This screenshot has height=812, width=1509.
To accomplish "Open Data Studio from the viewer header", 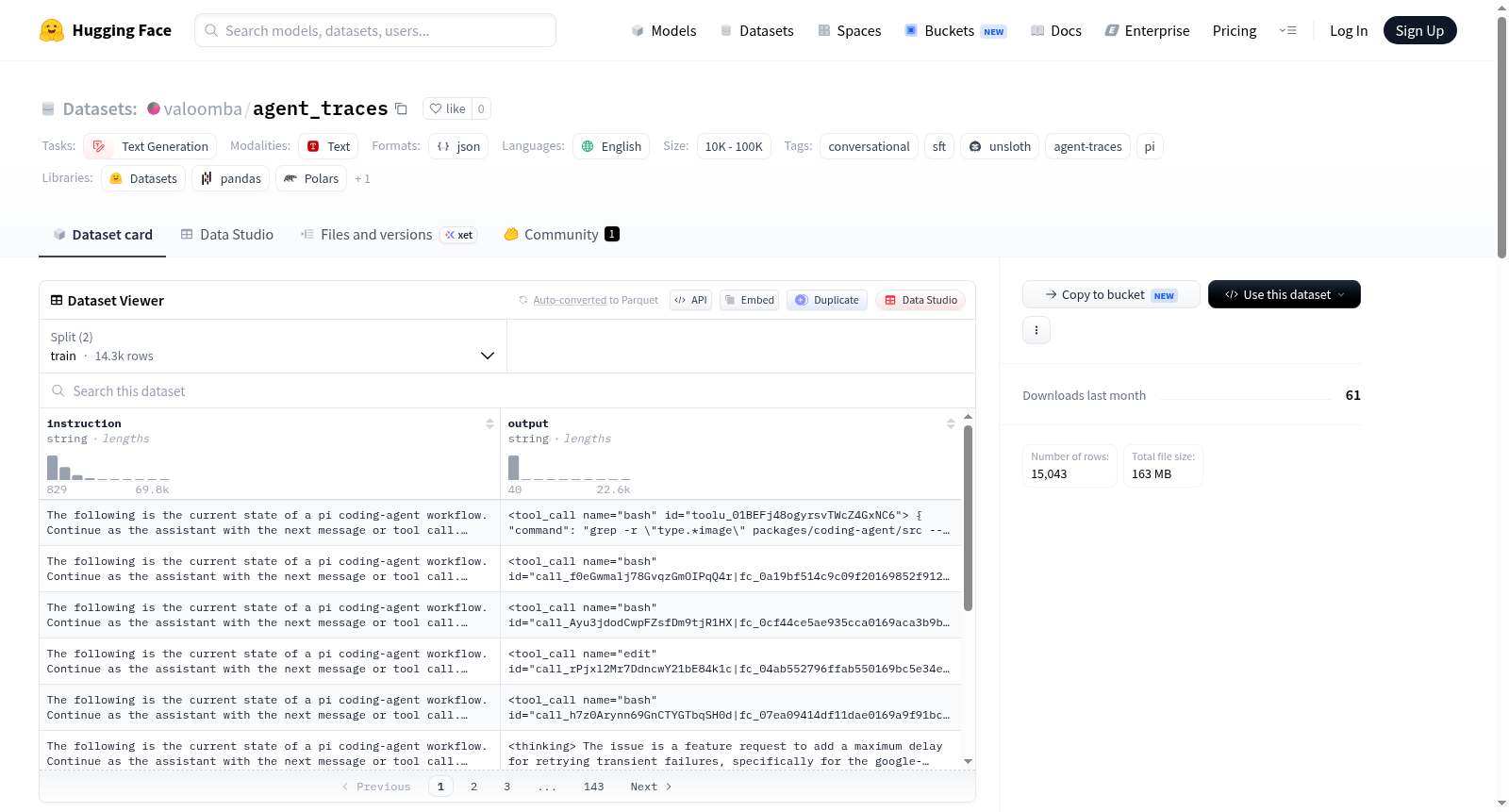I will click(x=920, y=300).
